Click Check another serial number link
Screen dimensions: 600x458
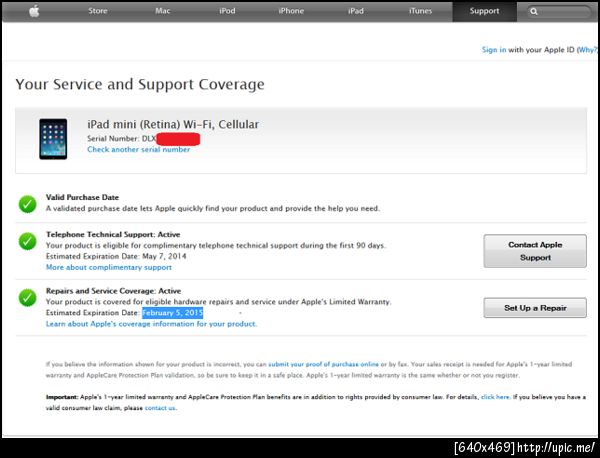point(139,150)
